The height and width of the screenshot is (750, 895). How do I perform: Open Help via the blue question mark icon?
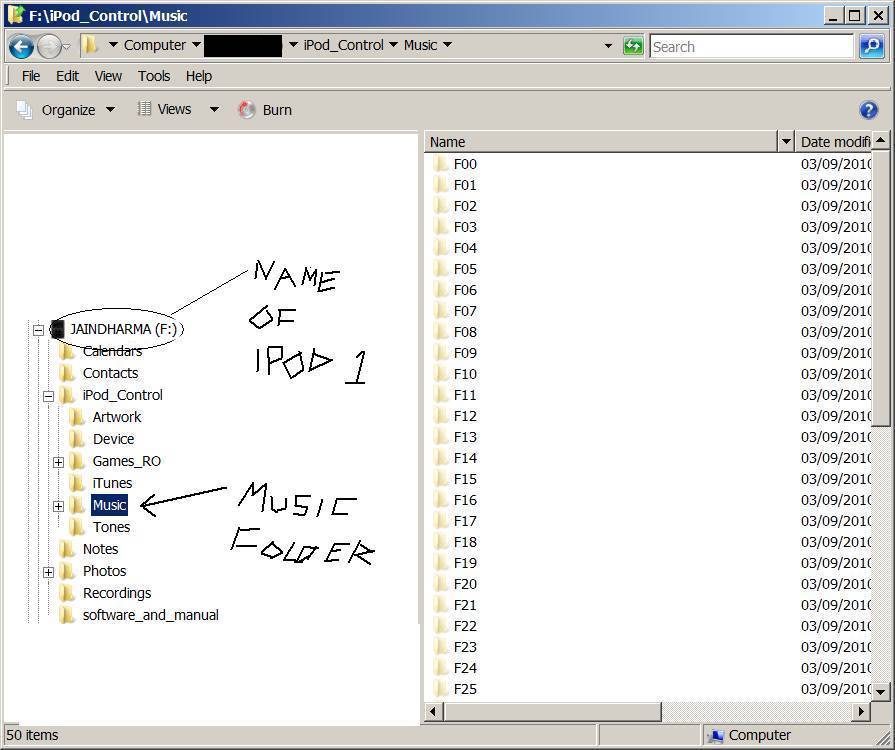pos(868,110)
